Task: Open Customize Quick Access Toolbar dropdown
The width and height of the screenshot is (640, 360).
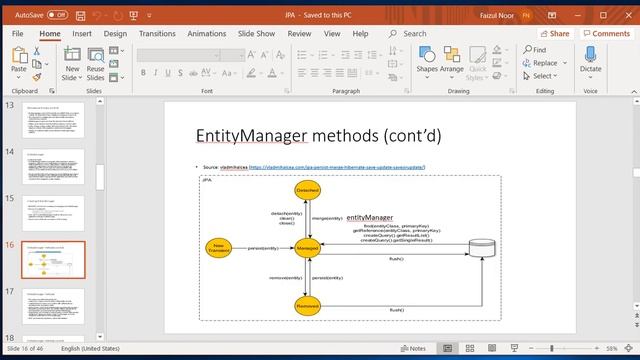Action: (149, 16)
